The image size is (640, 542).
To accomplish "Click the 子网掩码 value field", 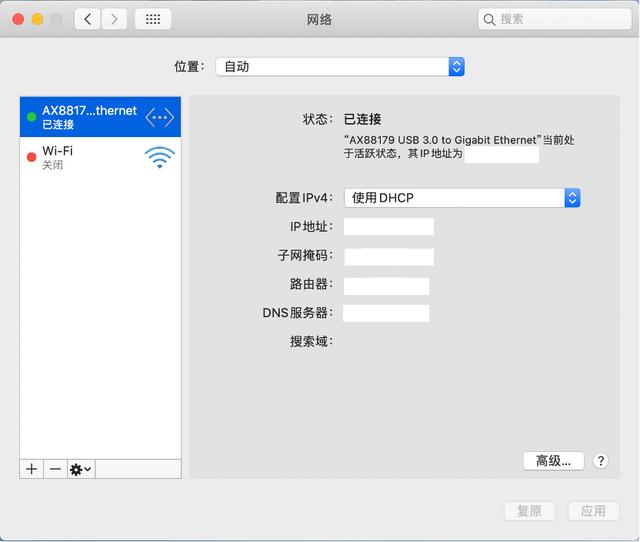I will point(389,257).
